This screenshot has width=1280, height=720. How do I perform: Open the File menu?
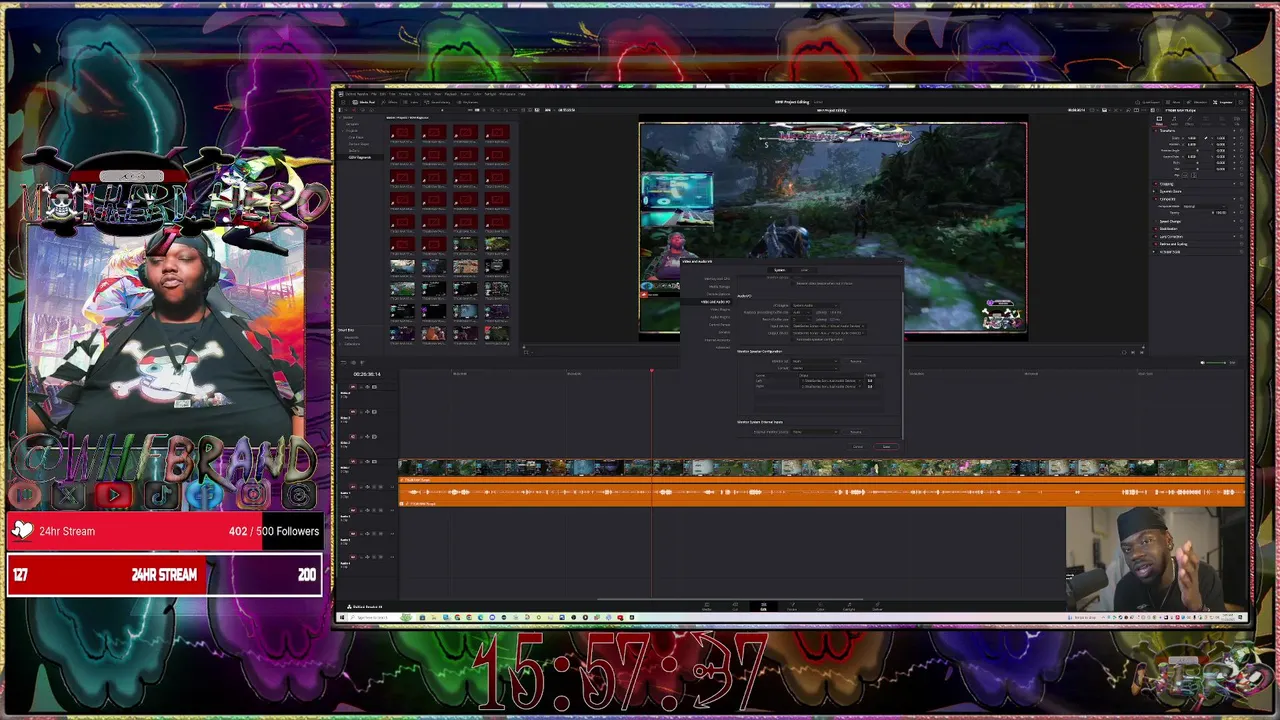tap(374, 94)
